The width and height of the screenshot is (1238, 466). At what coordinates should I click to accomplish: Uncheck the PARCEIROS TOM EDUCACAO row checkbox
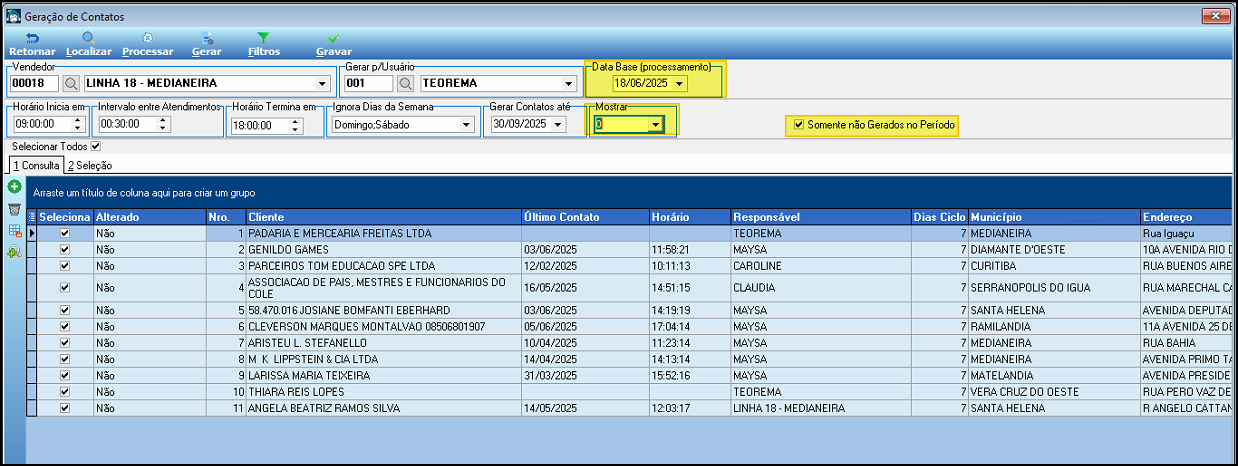pos(65,266)
